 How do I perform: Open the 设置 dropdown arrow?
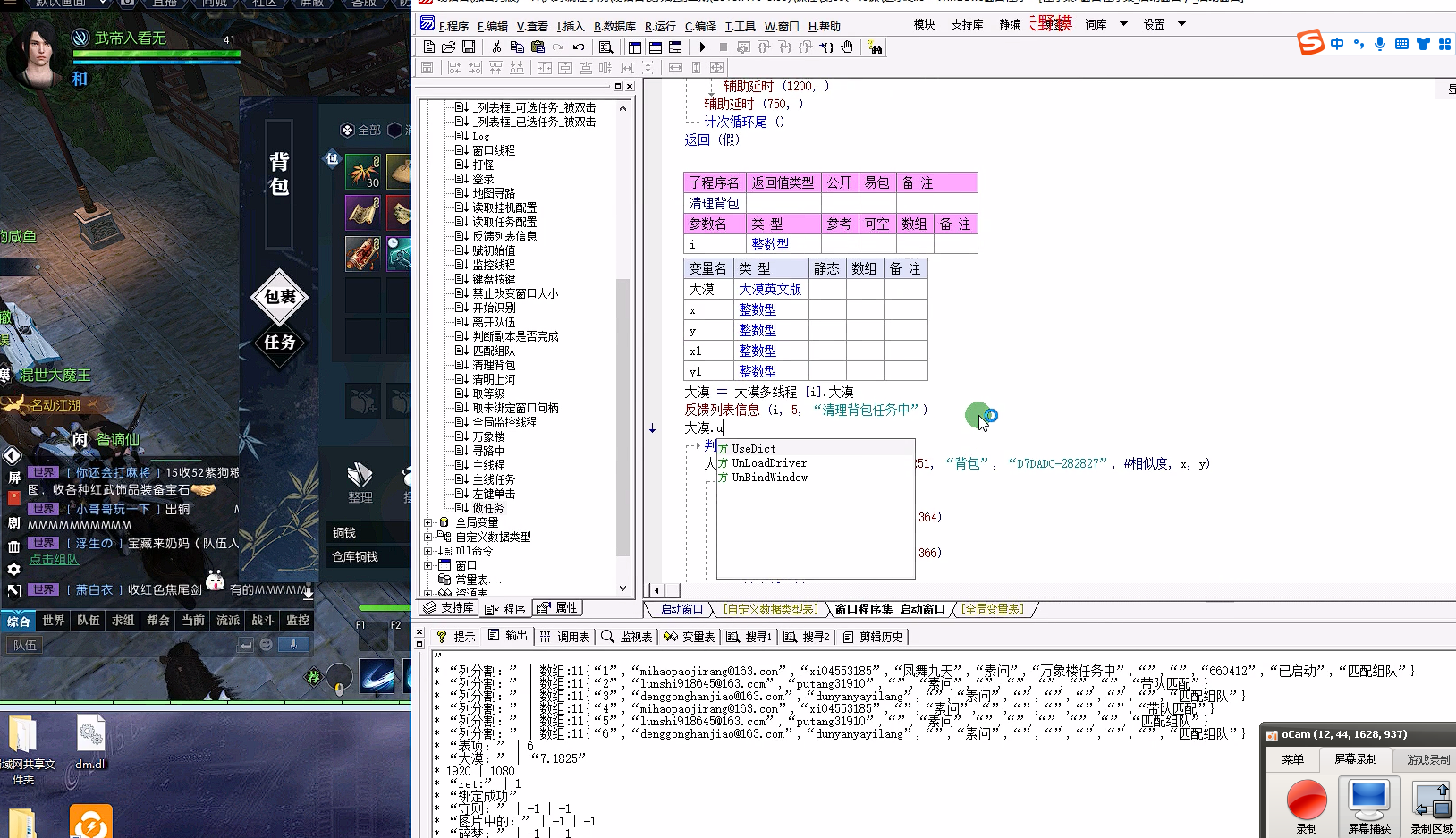click(x=1181, y=24)
